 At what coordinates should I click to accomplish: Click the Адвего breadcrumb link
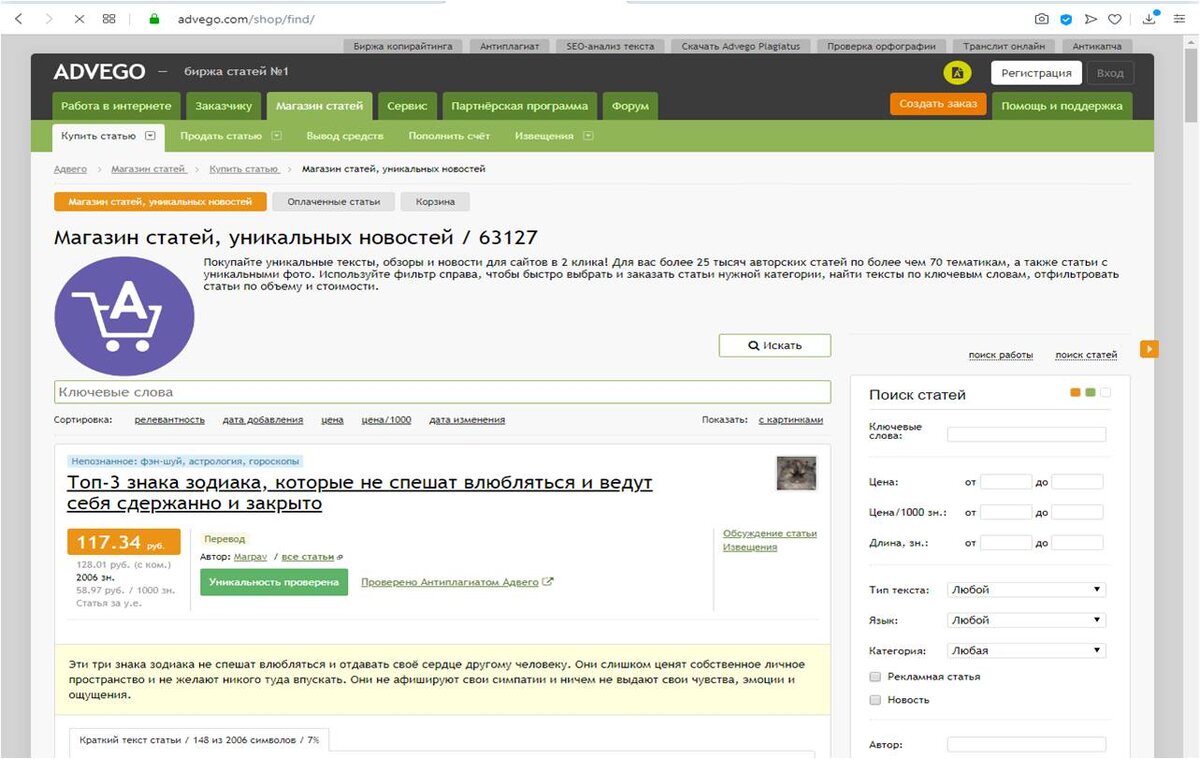pos(70,169)
